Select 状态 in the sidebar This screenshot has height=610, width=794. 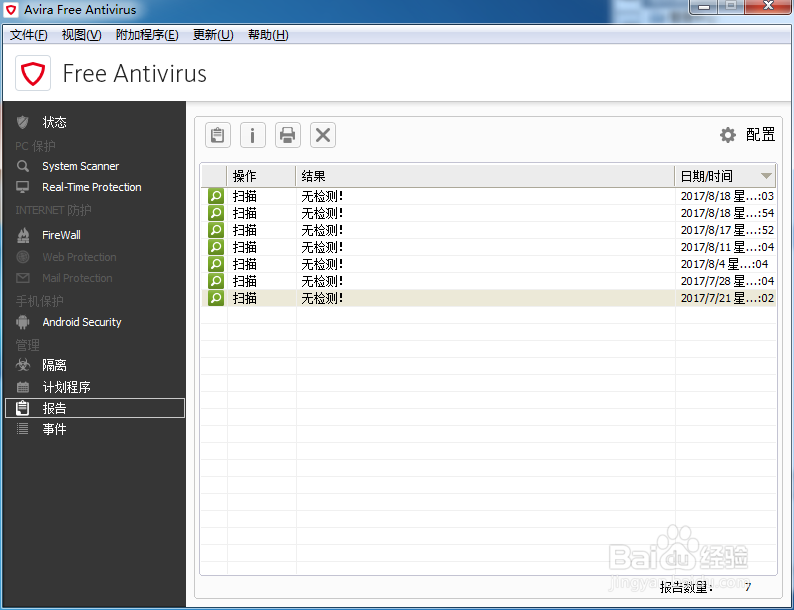pos(54,122)
